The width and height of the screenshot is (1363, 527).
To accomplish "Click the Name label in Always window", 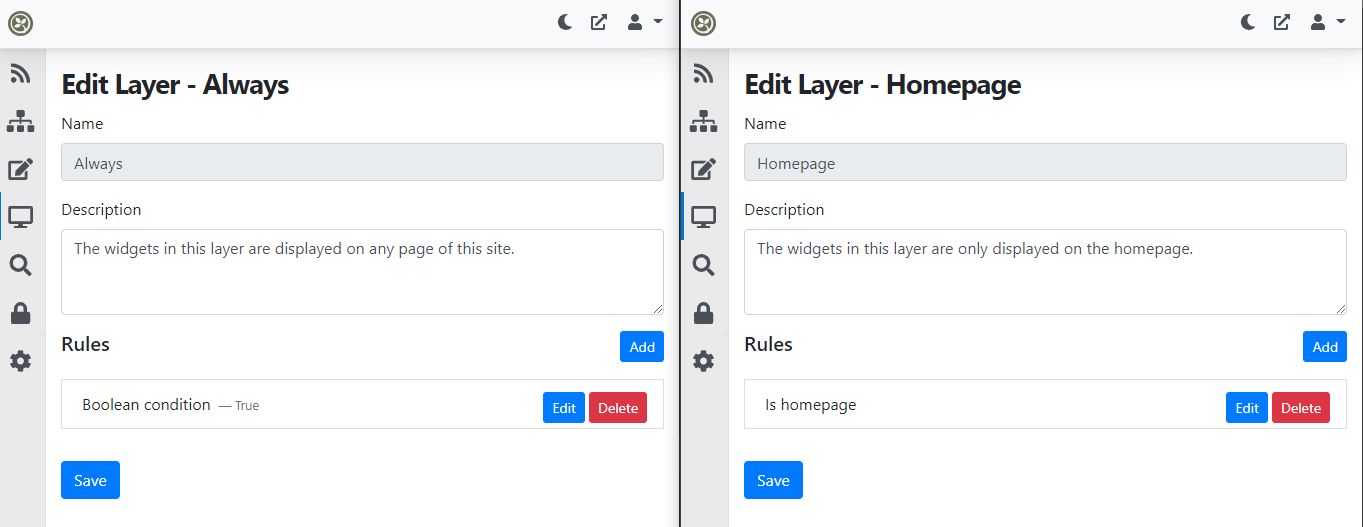I will 82,124.
